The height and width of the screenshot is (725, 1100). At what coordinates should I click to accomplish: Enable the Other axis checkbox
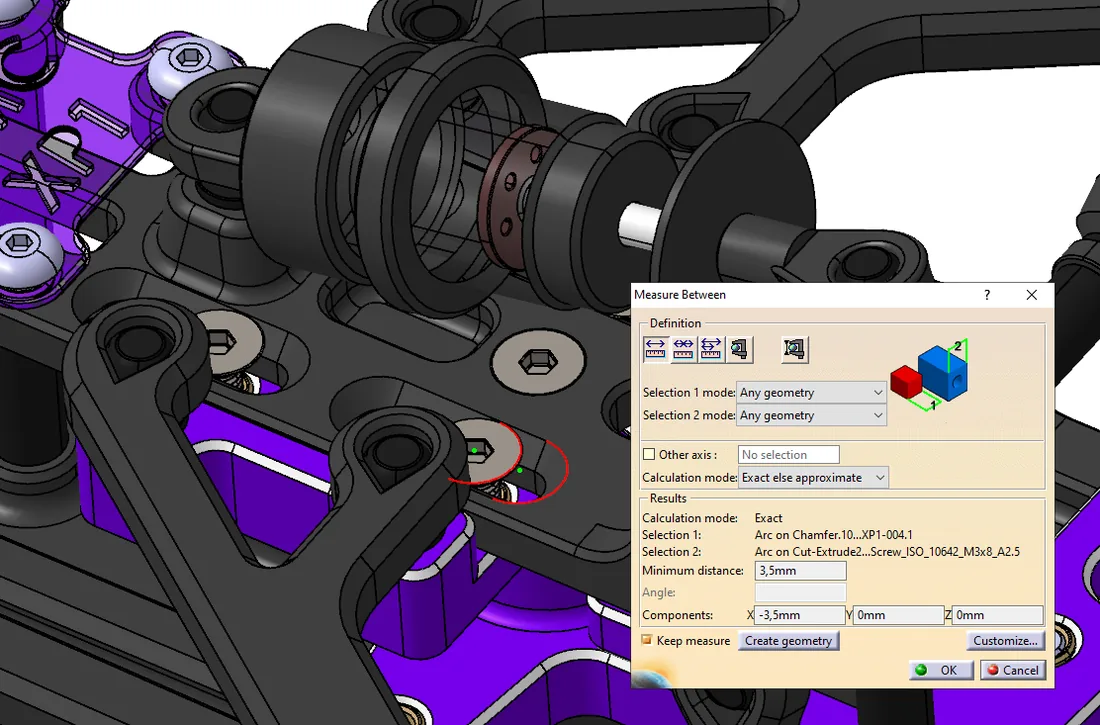coord(649,455)
